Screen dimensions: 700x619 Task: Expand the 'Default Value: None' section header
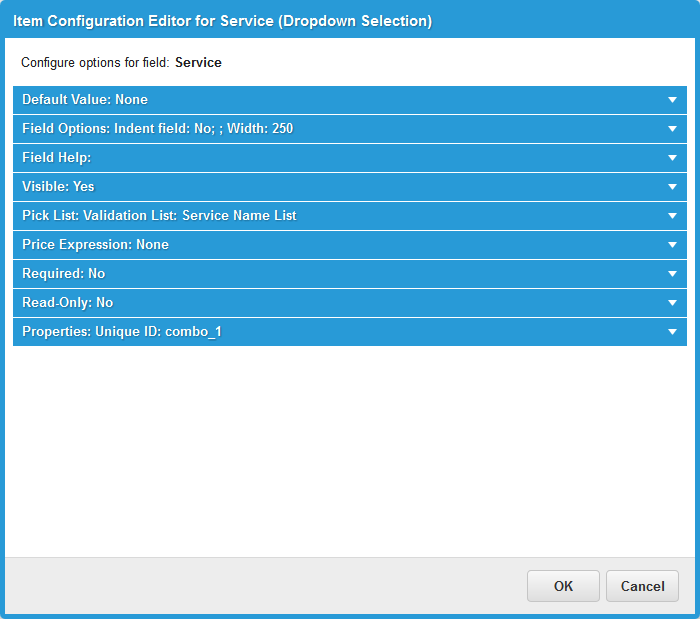(85, 100)
